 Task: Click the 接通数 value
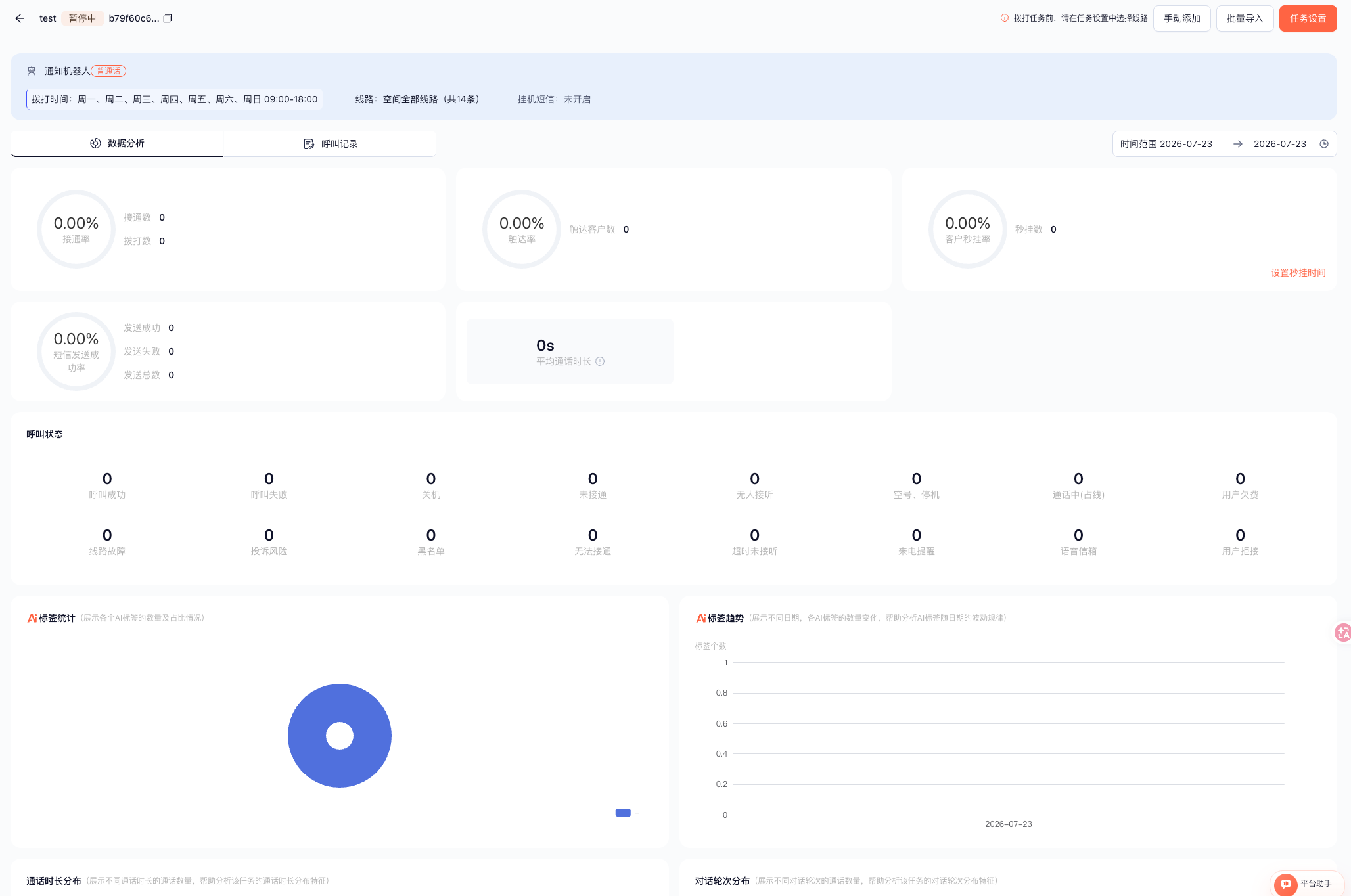162,217
